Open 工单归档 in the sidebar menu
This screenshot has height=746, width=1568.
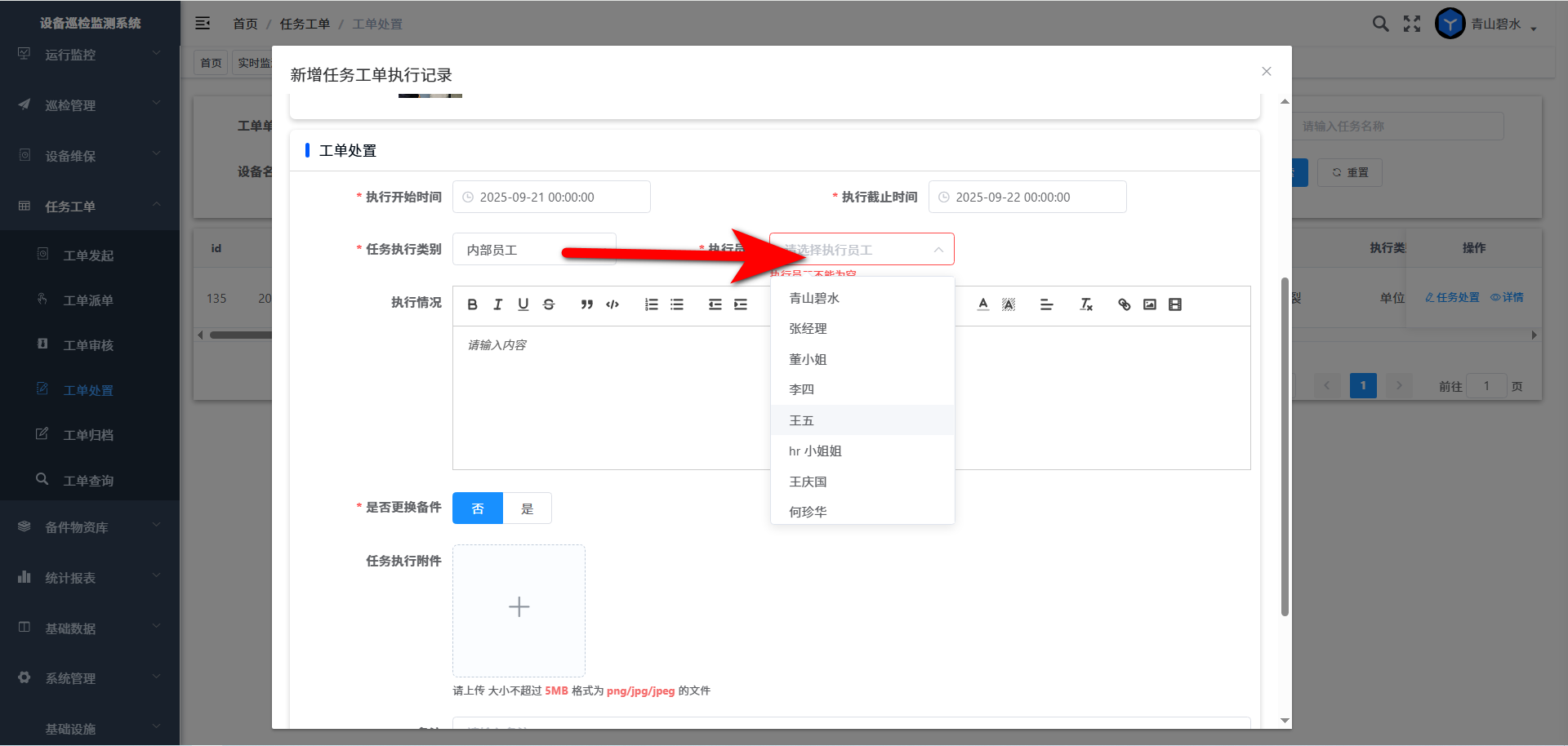88,435
